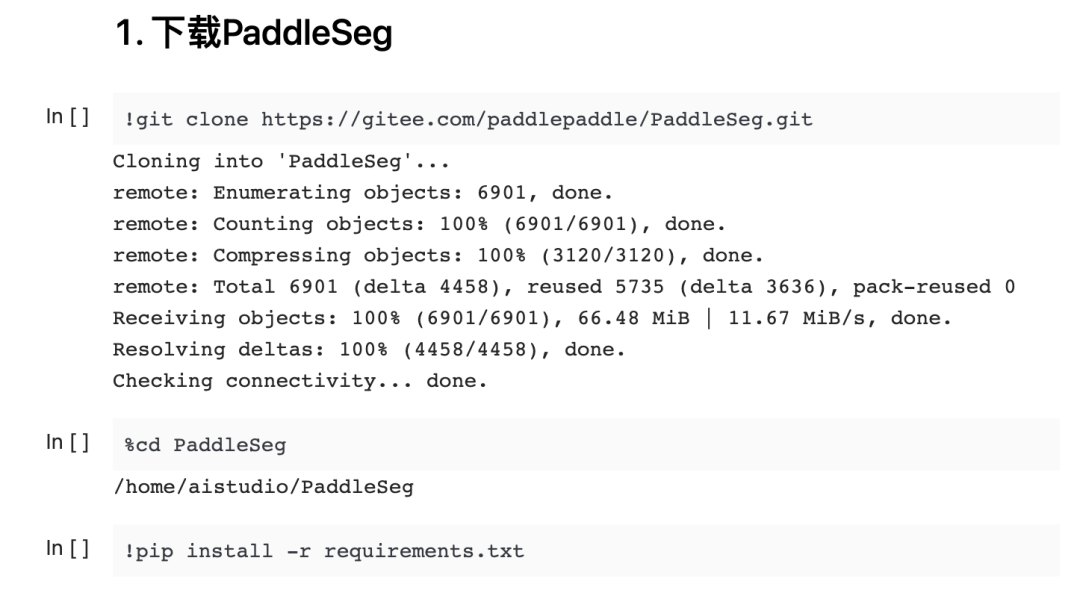
Task: Click the git clone code cell
Action: 900,120
